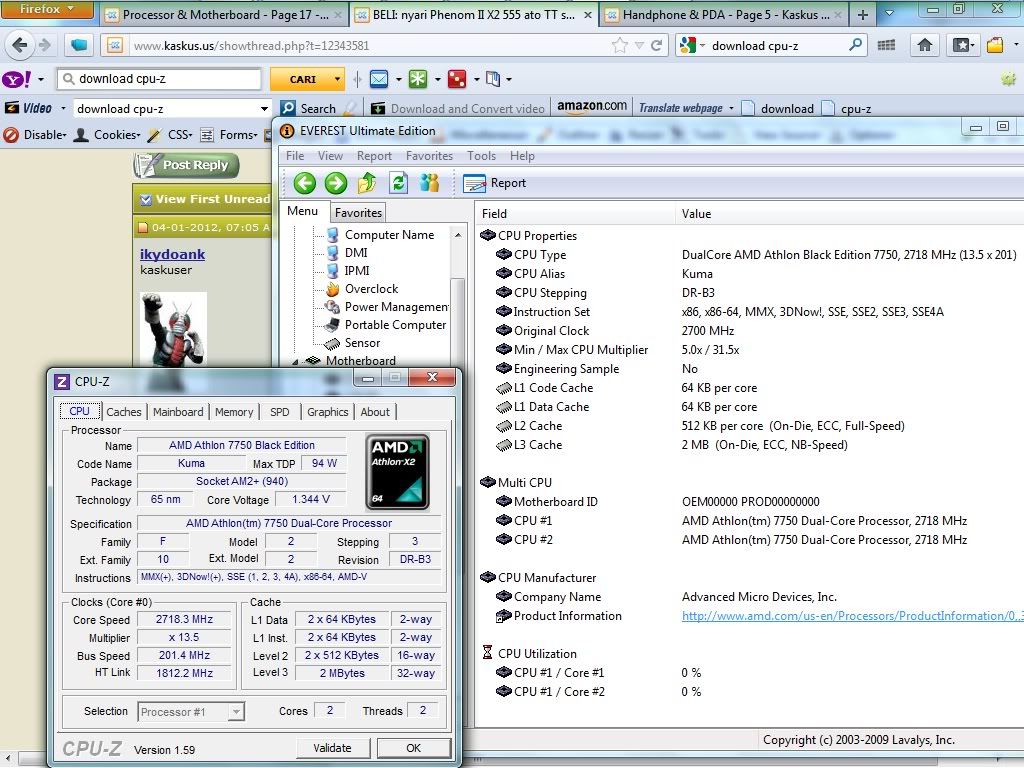The image size is (1024, 768).
Task: Click amazon.com toolbar button
Action: tap(592, 106)
